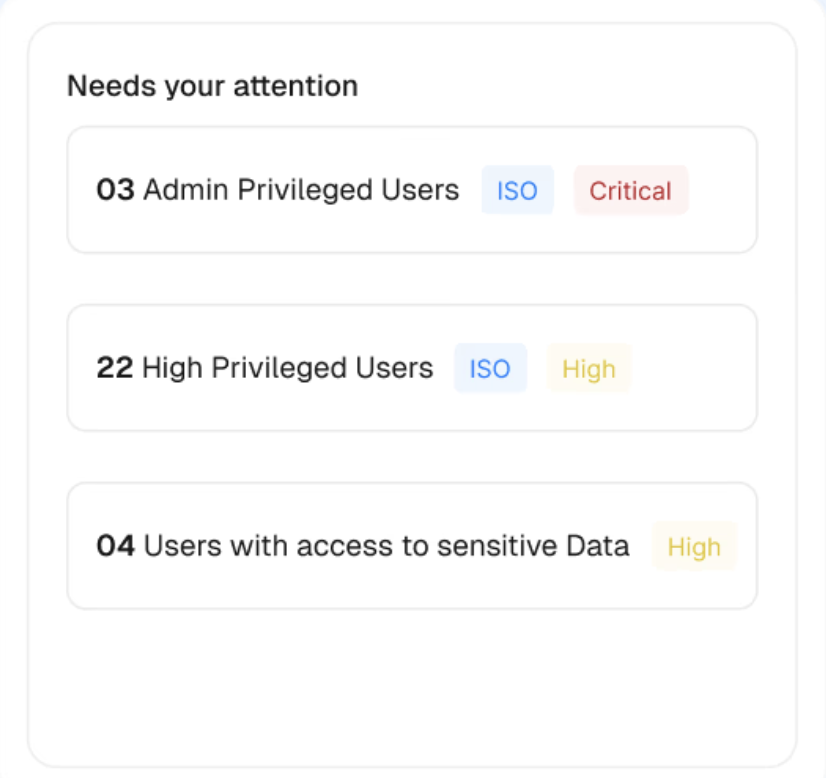Select Users with access to sensitive Data text

click(387, 546)
